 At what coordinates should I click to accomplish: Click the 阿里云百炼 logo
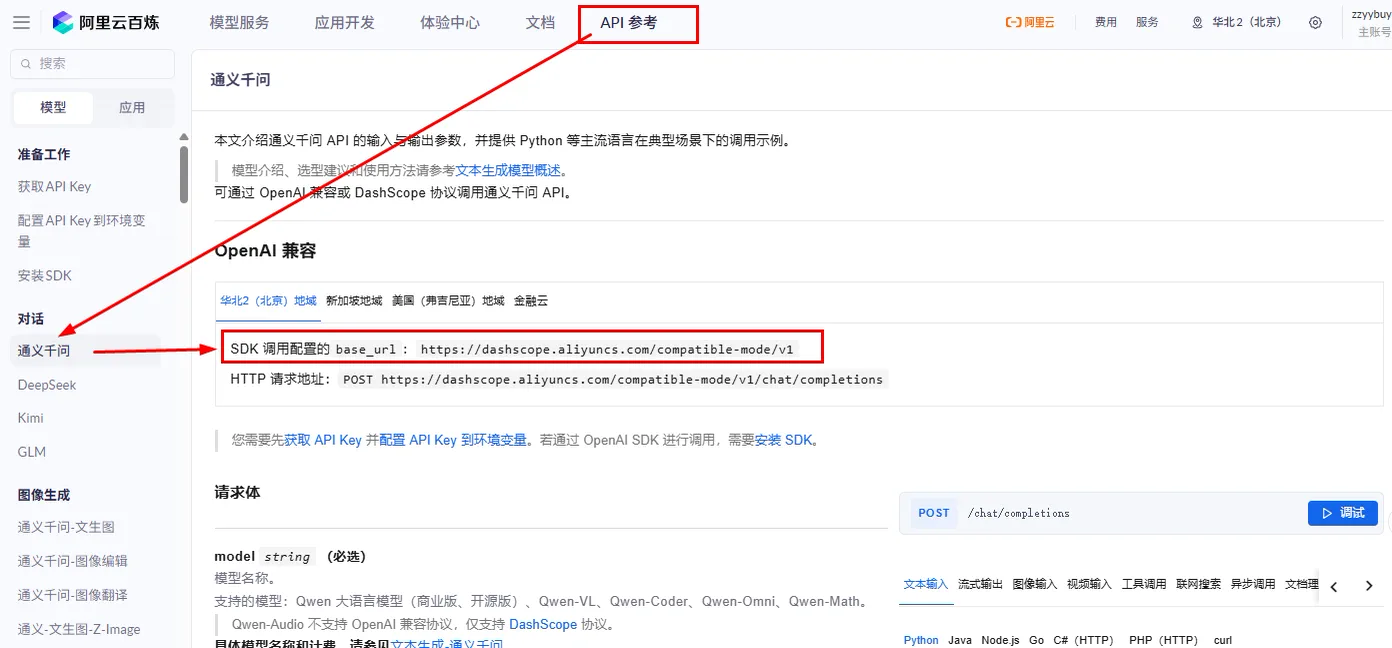click(106, 22)
